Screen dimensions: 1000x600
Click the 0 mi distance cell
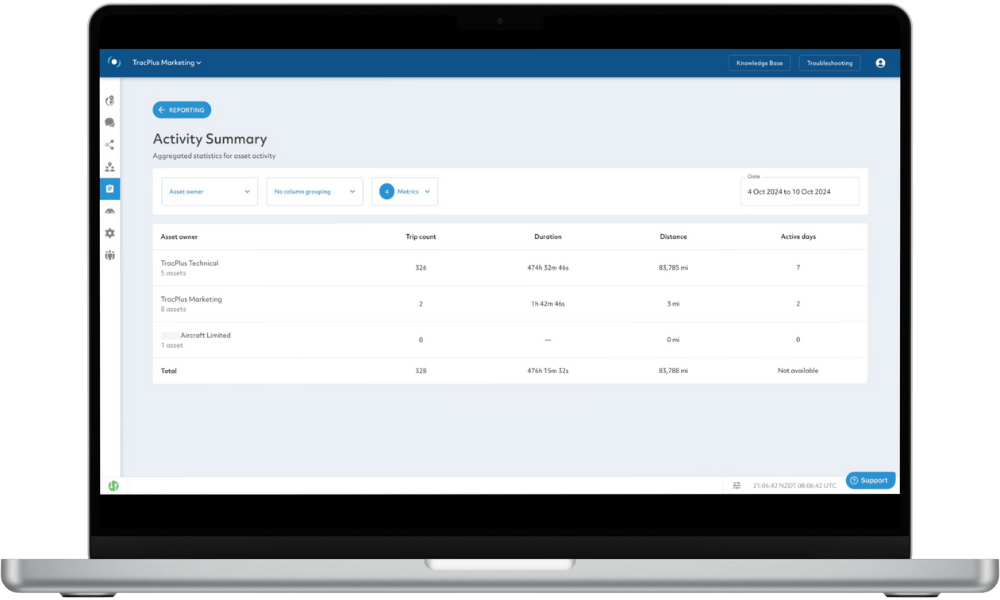tap(673, 340)
